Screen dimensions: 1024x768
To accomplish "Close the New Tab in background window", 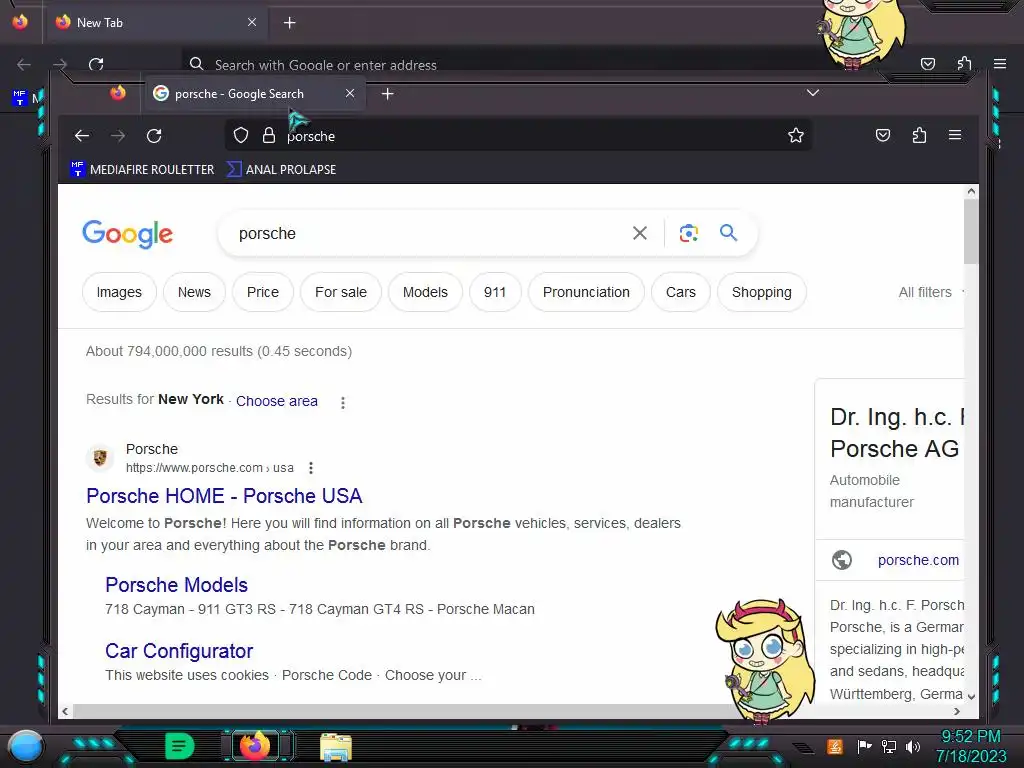I will click(252, 22).
